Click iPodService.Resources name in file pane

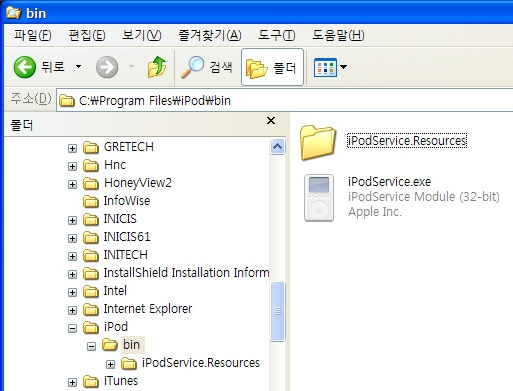point(407,140)
